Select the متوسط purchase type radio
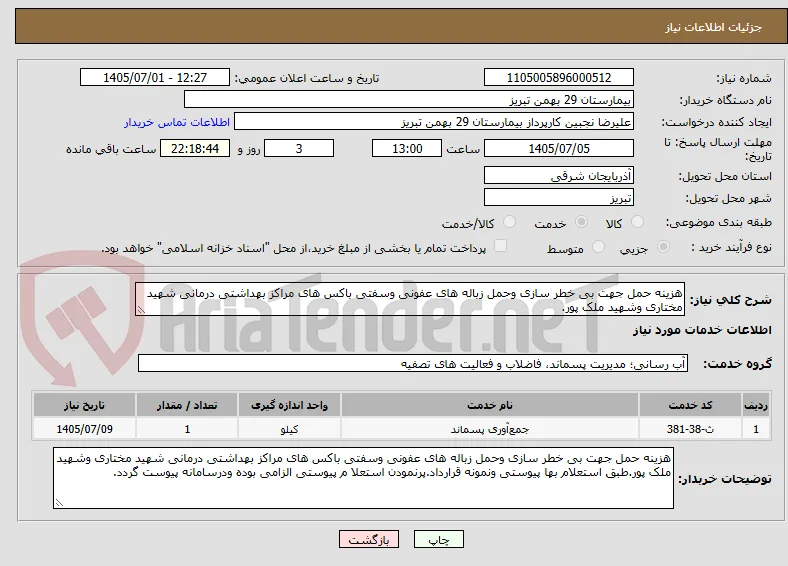The image size is (788, 566). (x=598, y=246)
